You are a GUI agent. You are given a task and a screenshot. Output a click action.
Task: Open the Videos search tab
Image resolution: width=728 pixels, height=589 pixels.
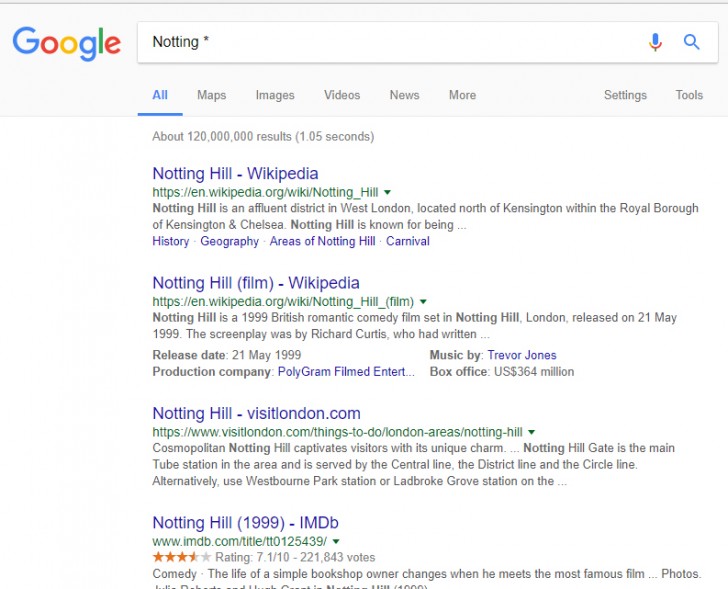[x=342, y=95]
